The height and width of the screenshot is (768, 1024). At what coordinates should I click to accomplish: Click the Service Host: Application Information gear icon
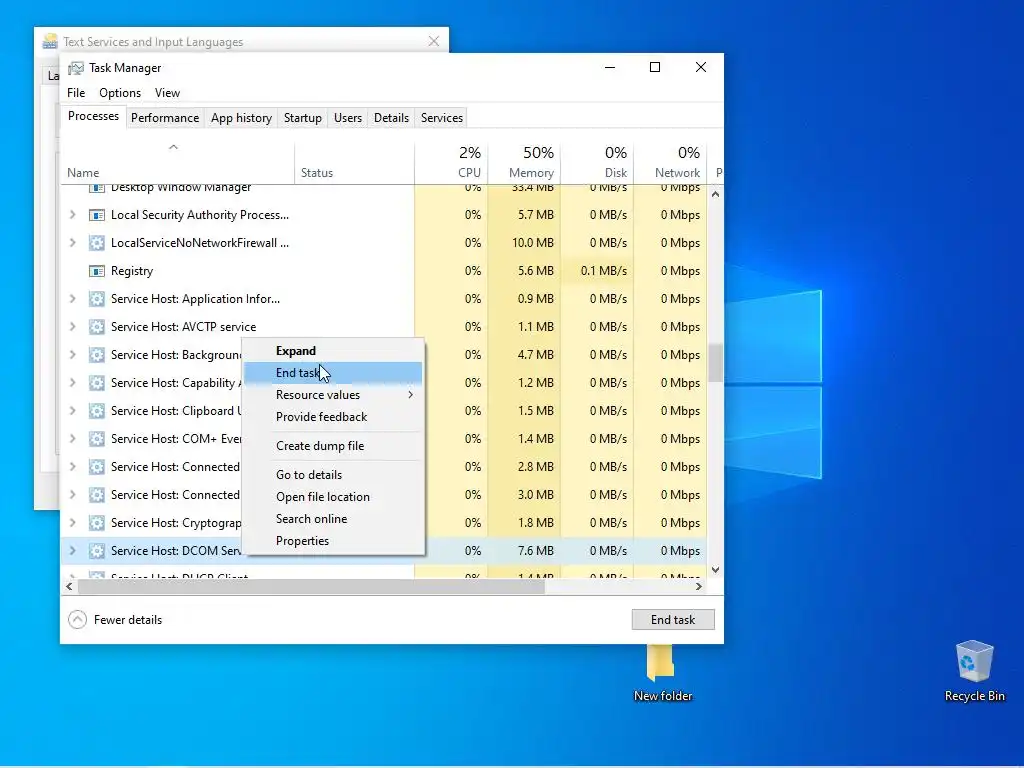97,299
